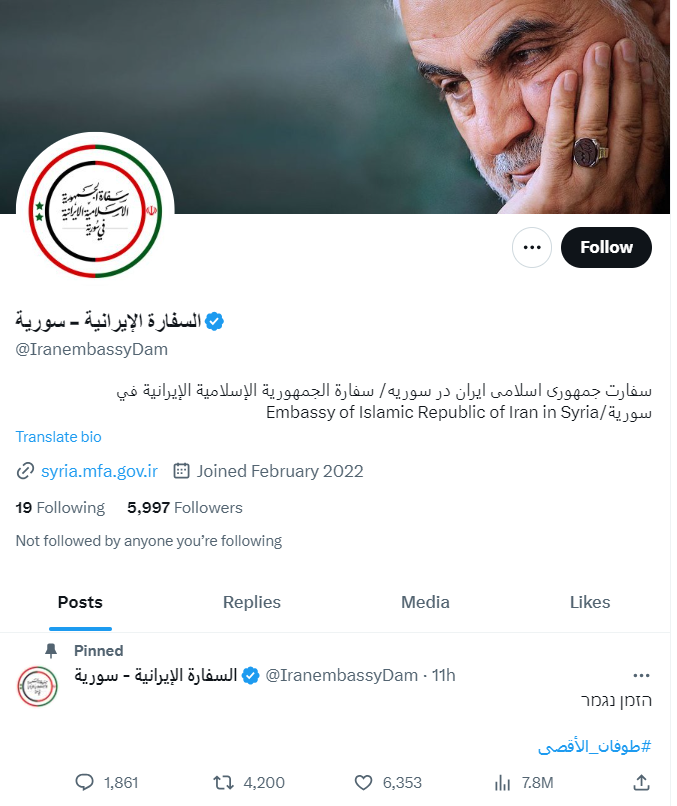Click Translate bio
677x806 pixels.
tap(59, 436)
